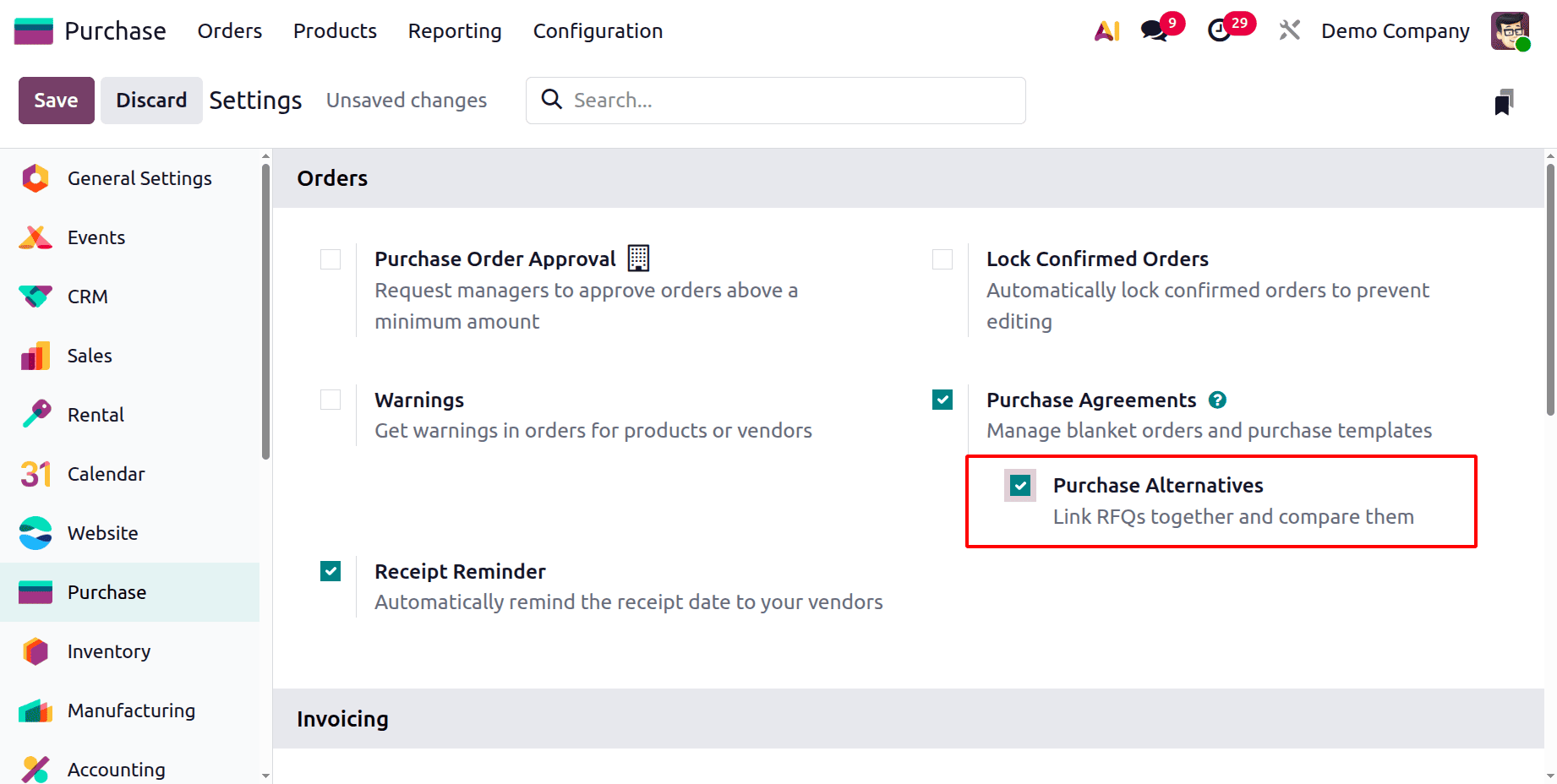Click the activities clock icon showing 29
This screenshot has height=784, width=1557.
tap(1220, 30)
